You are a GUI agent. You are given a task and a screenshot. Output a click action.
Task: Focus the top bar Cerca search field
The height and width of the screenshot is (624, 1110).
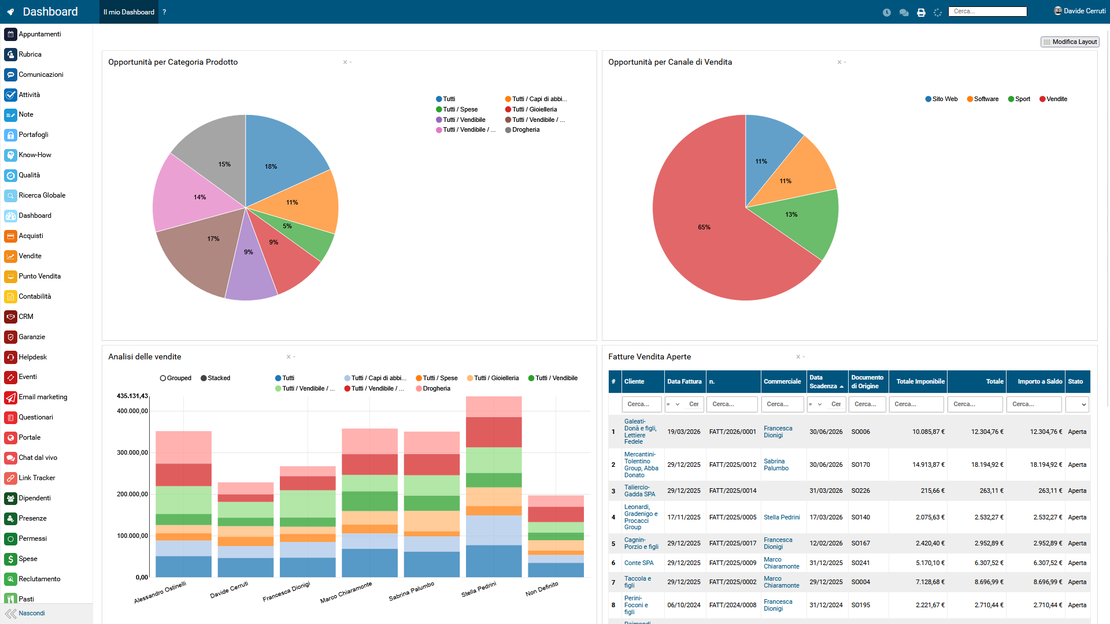pyautogui.click(x=988, y=11)
